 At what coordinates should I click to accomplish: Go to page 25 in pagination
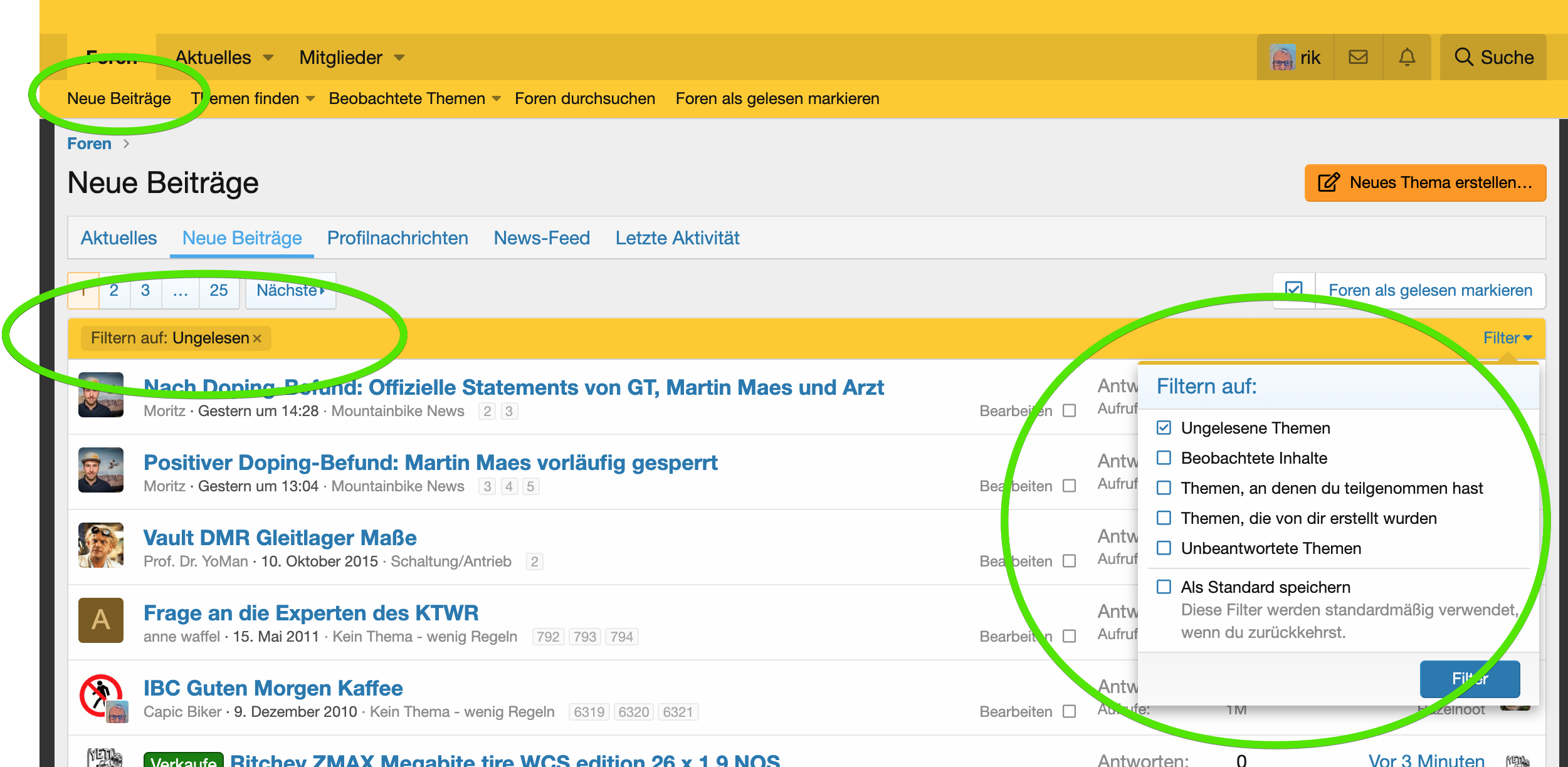219,290
